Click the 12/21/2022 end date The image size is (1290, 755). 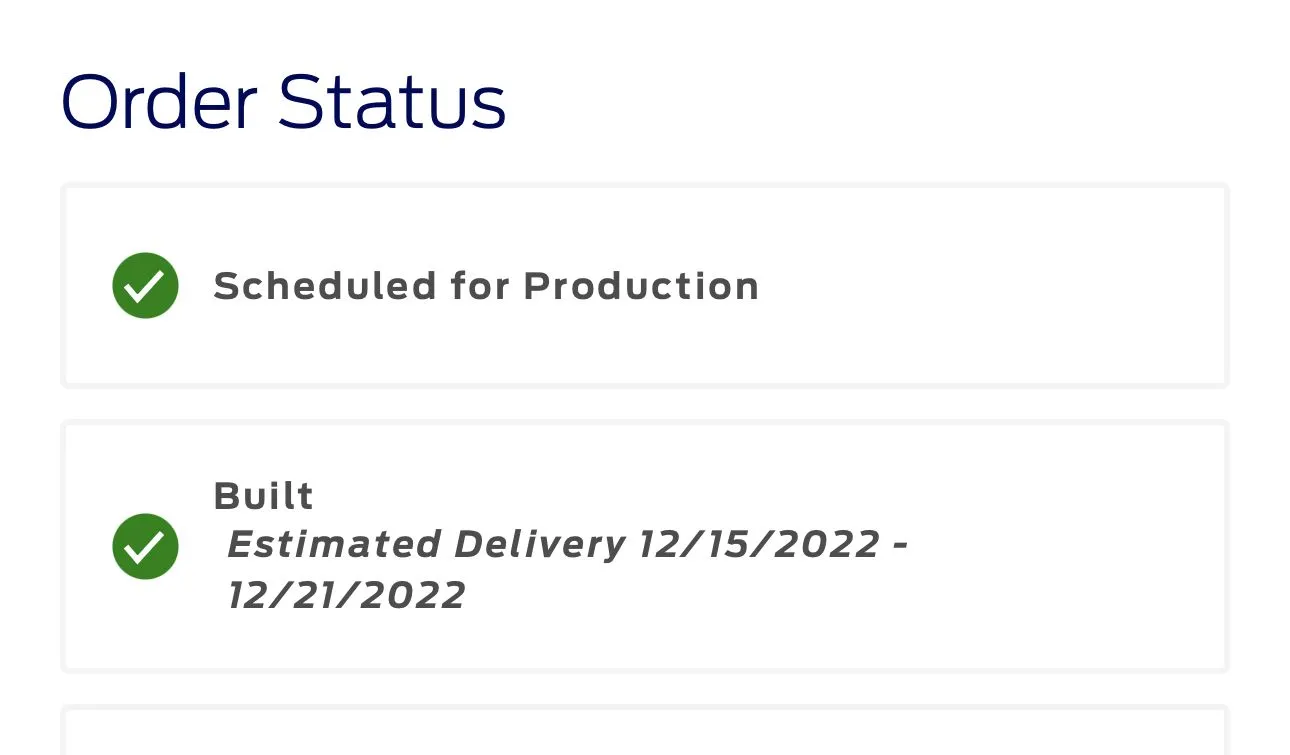click(x=346, y=596)
